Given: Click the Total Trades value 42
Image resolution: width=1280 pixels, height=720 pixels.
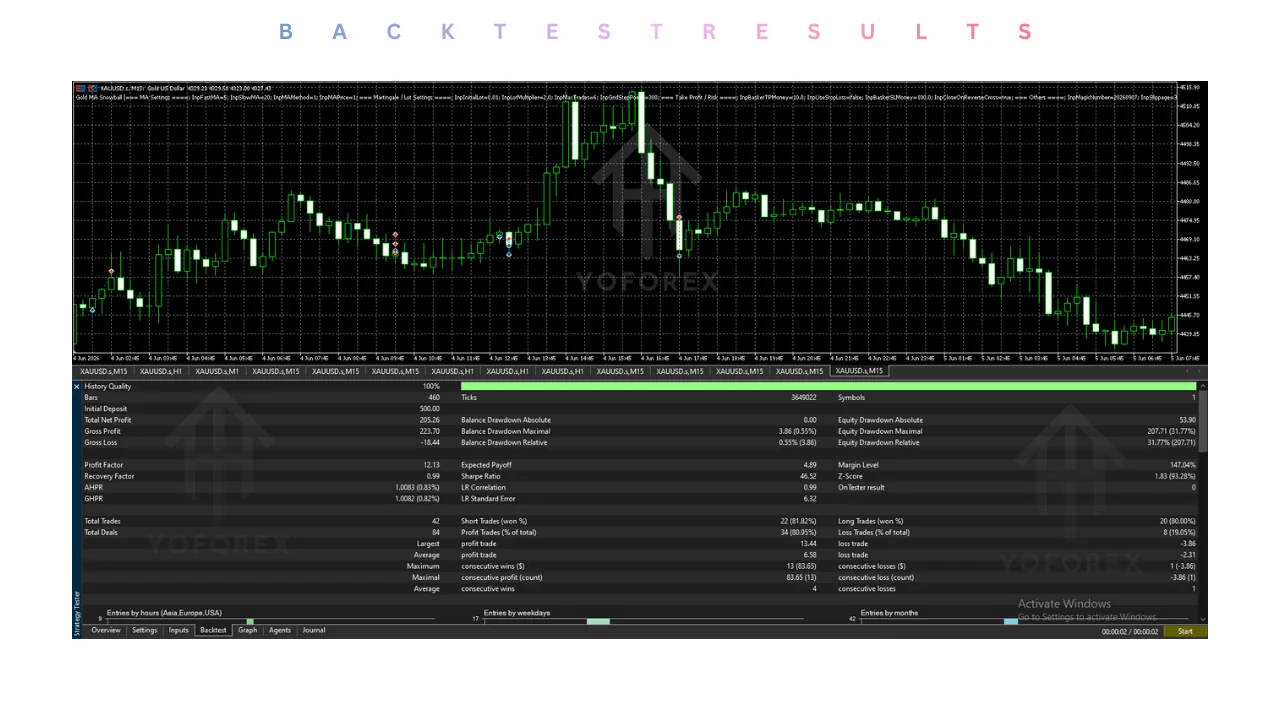Looking at the screenshot, I should [x=436, y=521].
